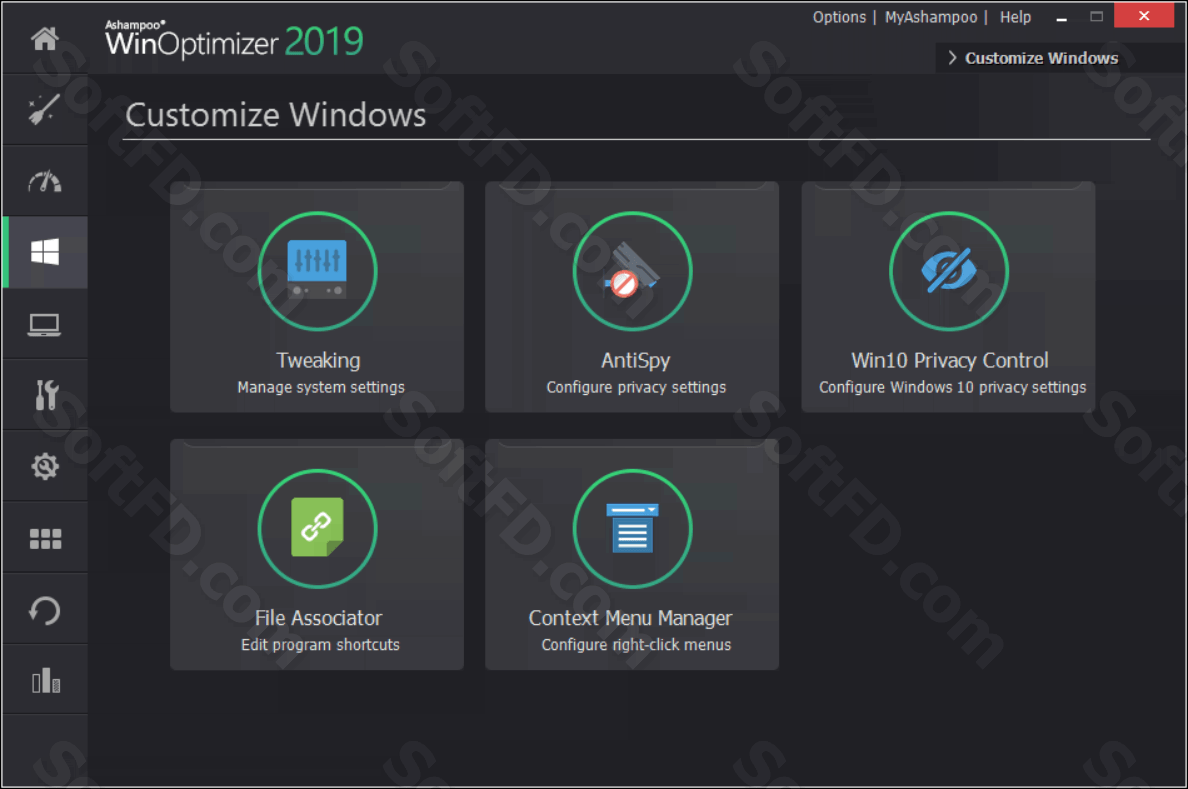Click the Win10 Privacy Control eye icon
The image size is (1188, 789).
pyautogui.click(x=949, y=271)
